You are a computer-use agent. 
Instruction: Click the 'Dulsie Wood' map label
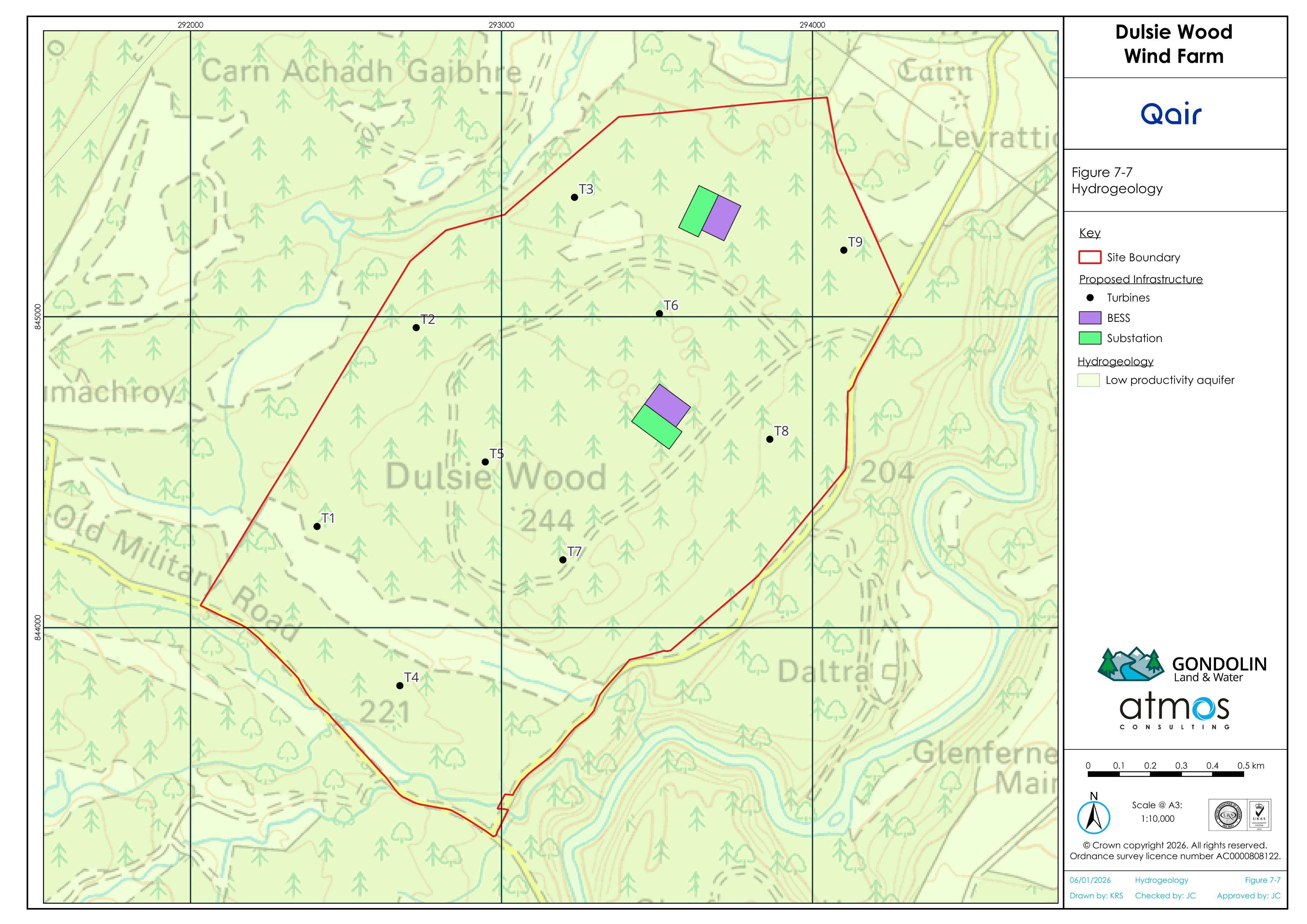point(496,477)
